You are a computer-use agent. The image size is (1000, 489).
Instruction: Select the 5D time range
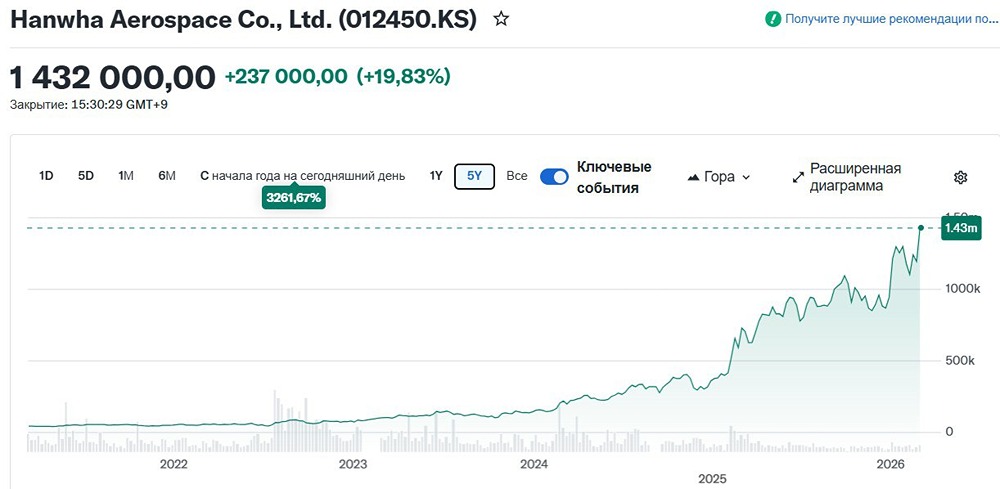click(x=86, y=176)
